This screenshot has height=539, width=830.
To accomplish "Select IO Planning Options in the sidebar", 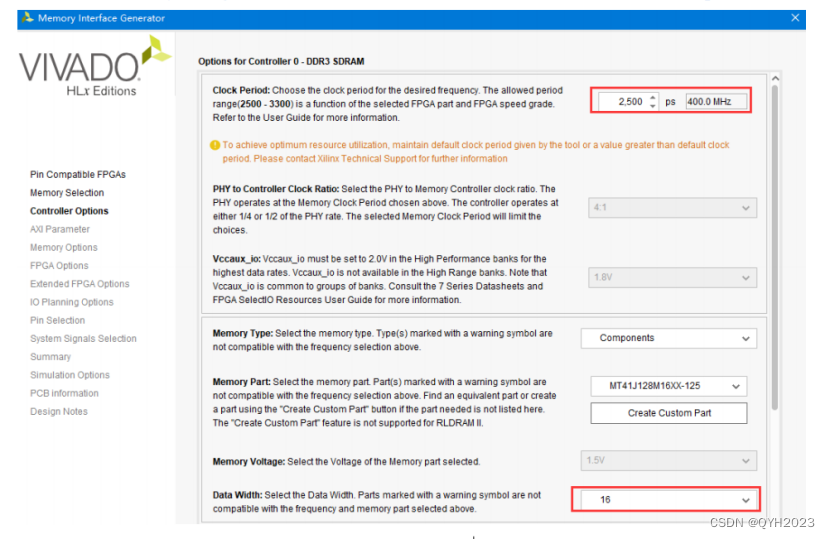I will point(71,302).
